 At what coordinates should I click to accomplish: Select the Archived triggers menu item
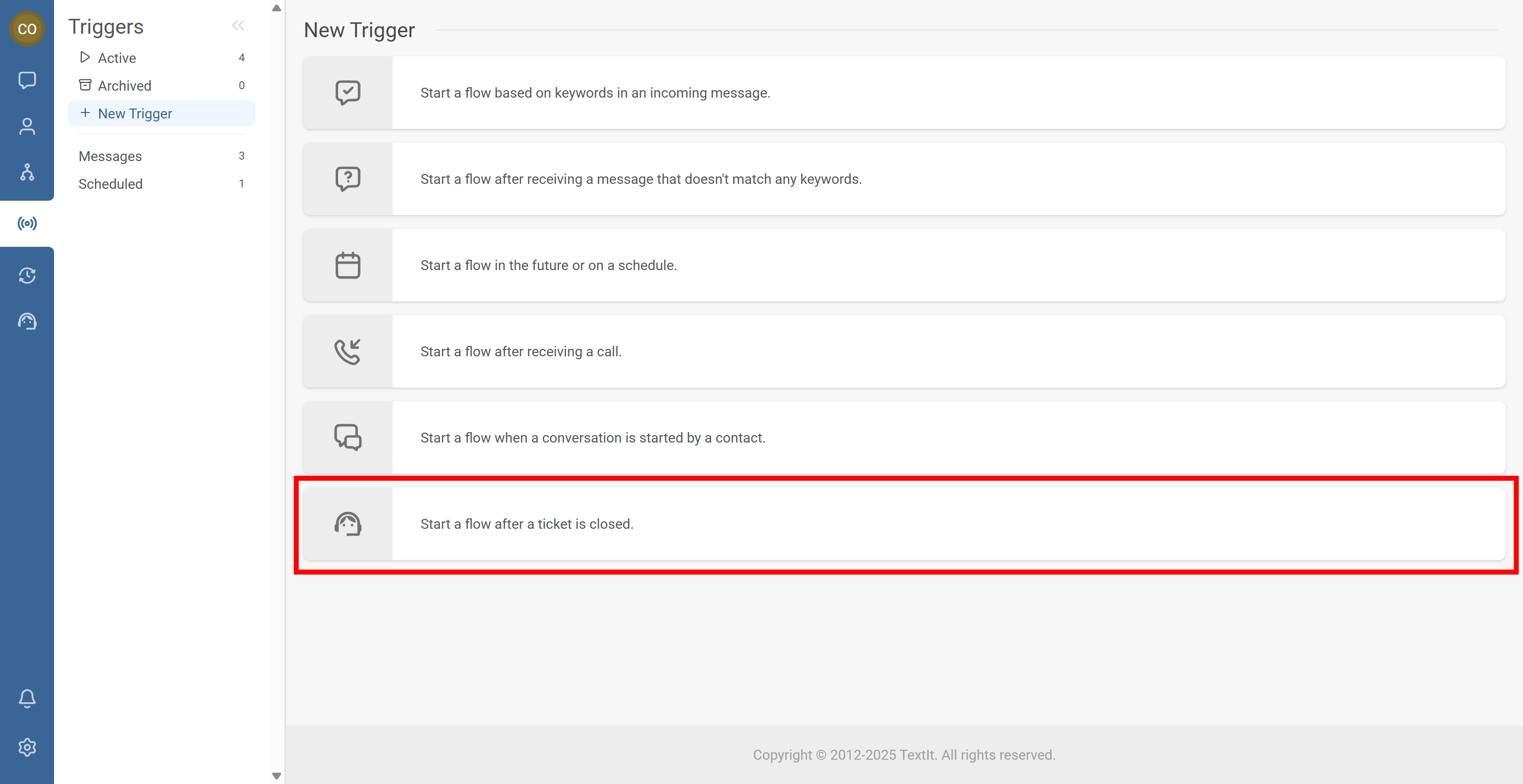[x=124, y=86]
